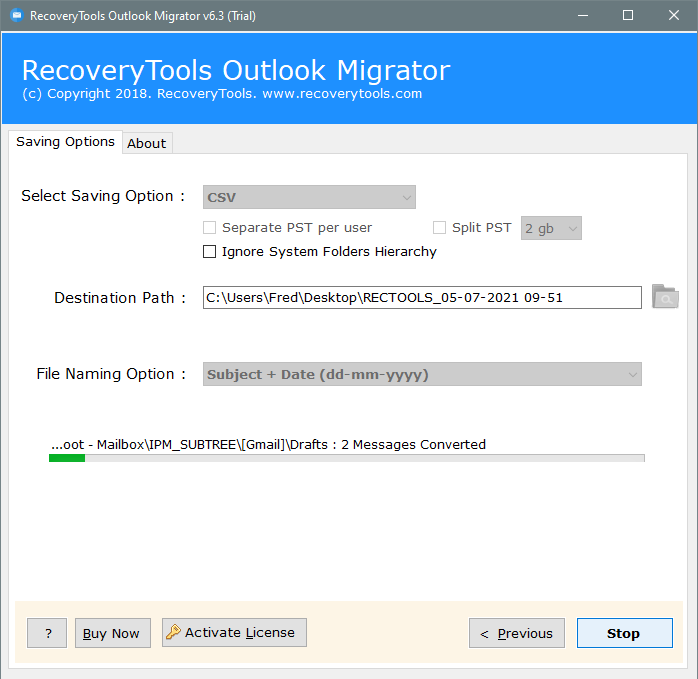Click the key icon on Activate License
This screenshot has height=679, width=698.
(173, 632)
